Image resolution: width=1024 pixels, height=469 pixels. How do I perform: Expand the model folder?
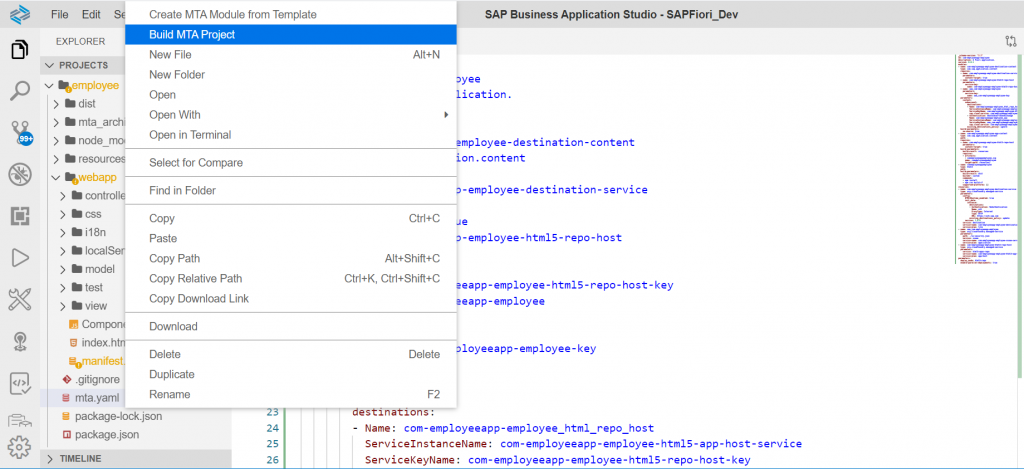click(x=63, y=268)
